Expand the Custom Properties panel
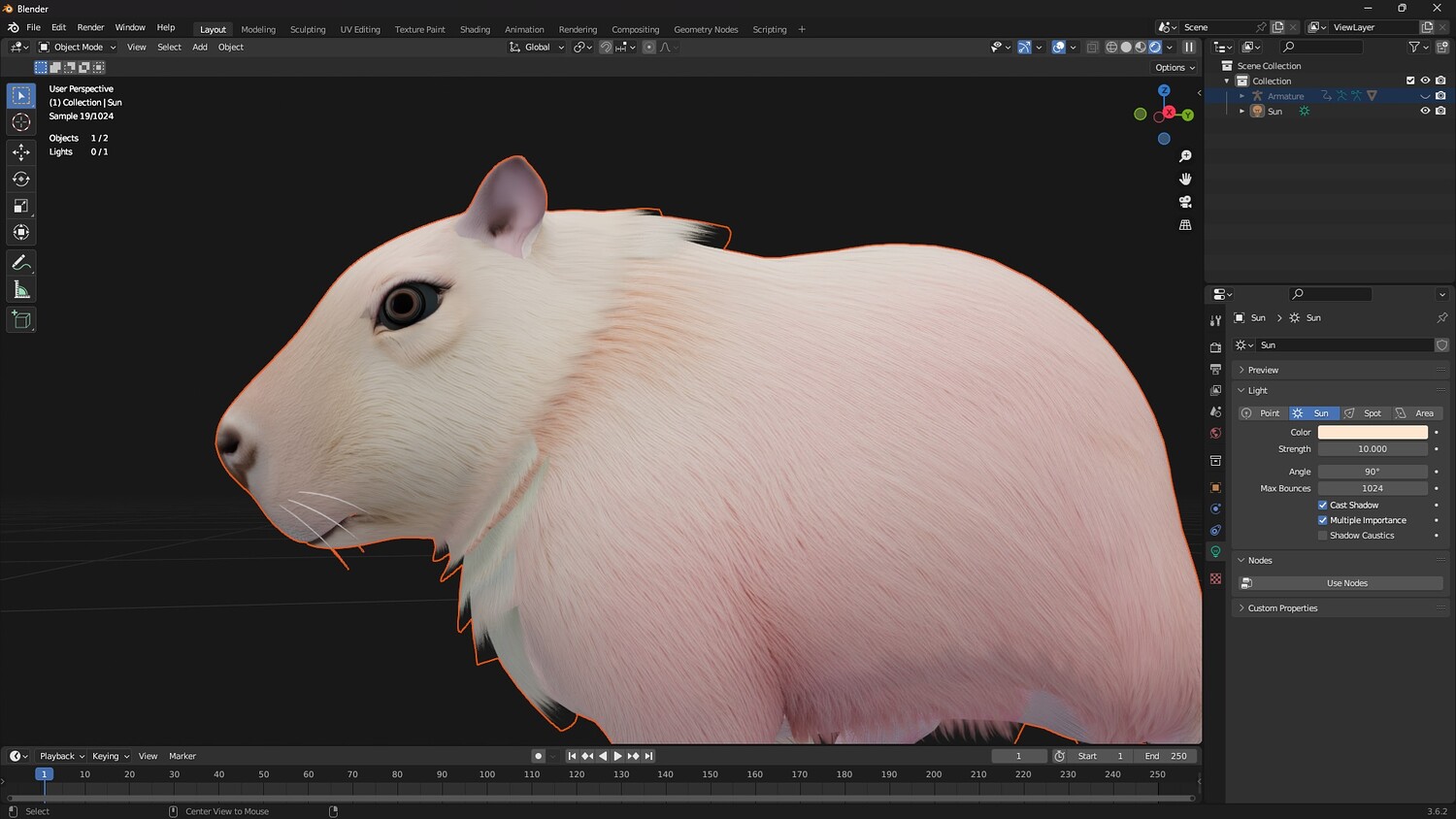Screen dimensions: 1456x819 tap(1282, 608)
